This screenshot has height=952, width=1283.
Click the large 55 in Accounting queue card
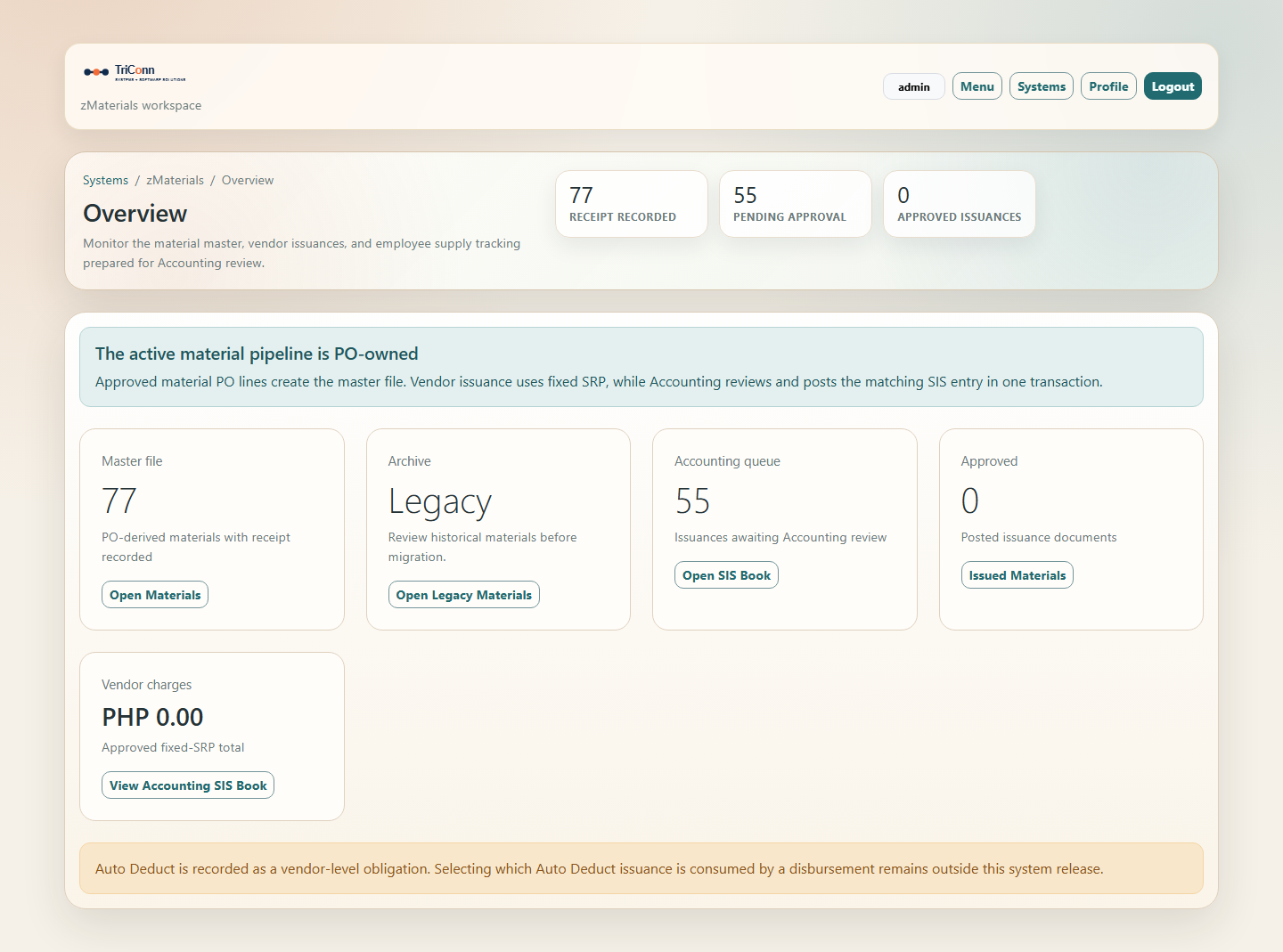692,501
